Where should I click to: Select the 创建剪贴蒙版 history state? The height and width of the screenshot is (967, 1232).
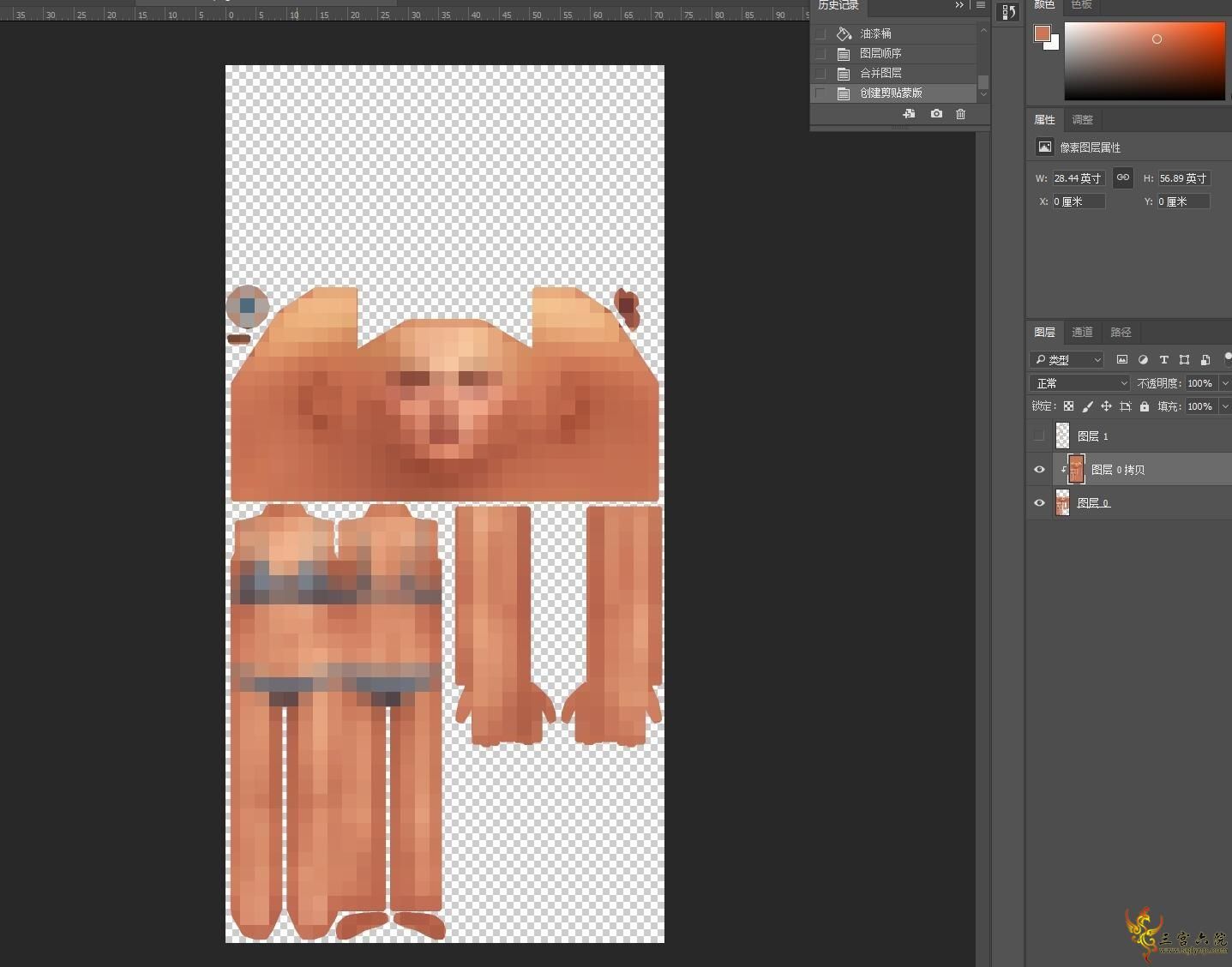(x=893, y=93)
